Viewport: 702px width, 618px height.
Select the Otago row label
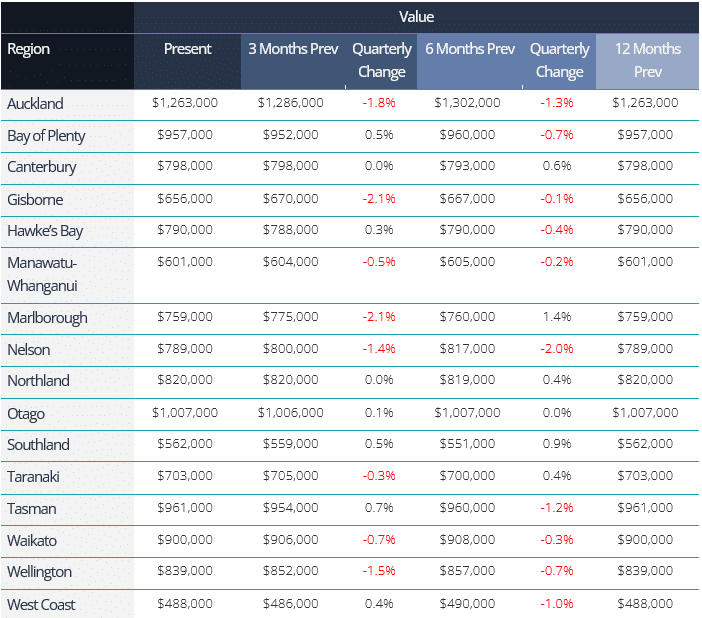pyautogui.click(x=26, y=413)
